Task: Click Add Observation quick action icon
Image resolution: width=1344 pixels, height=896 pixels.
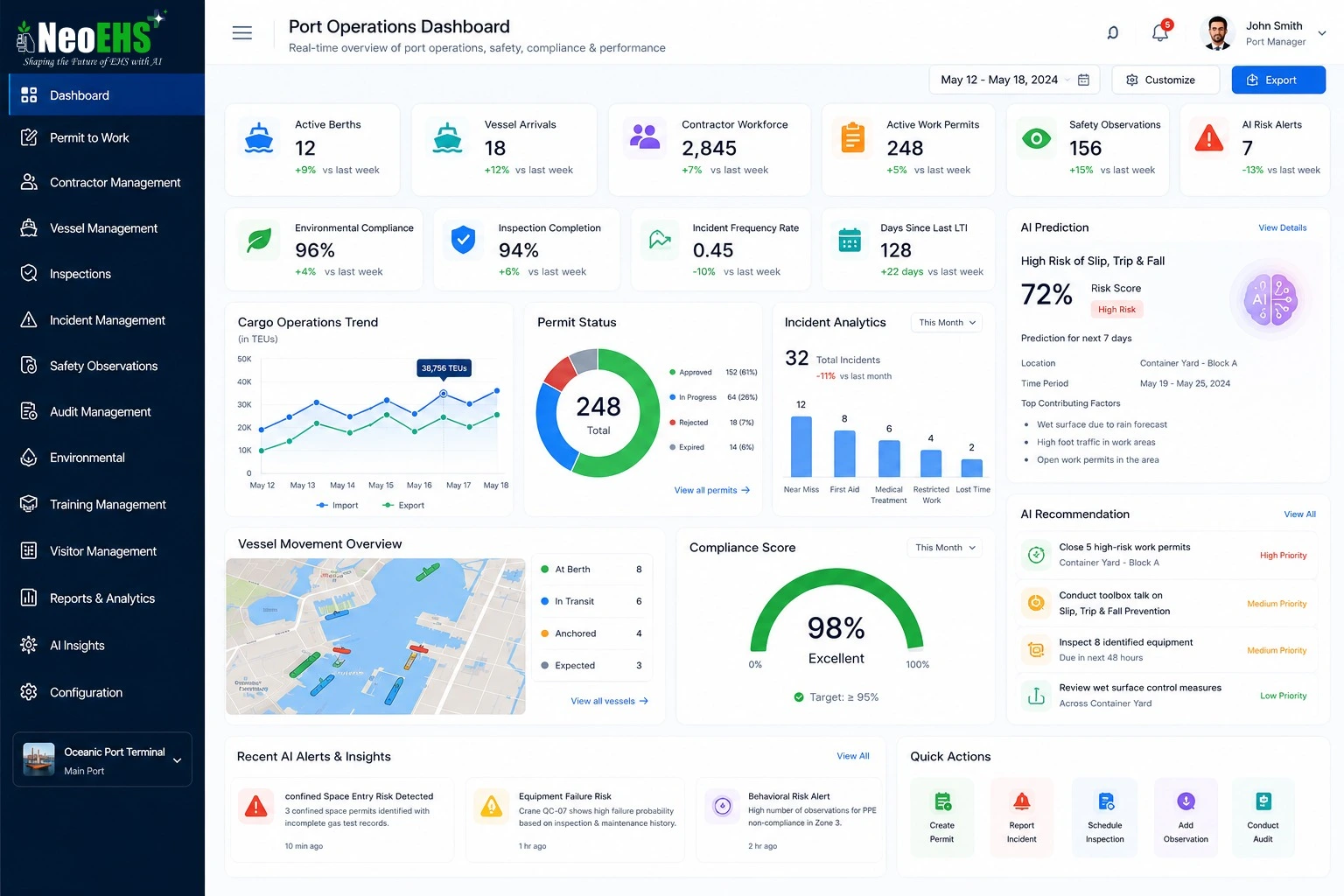Action: [1186, 801]
